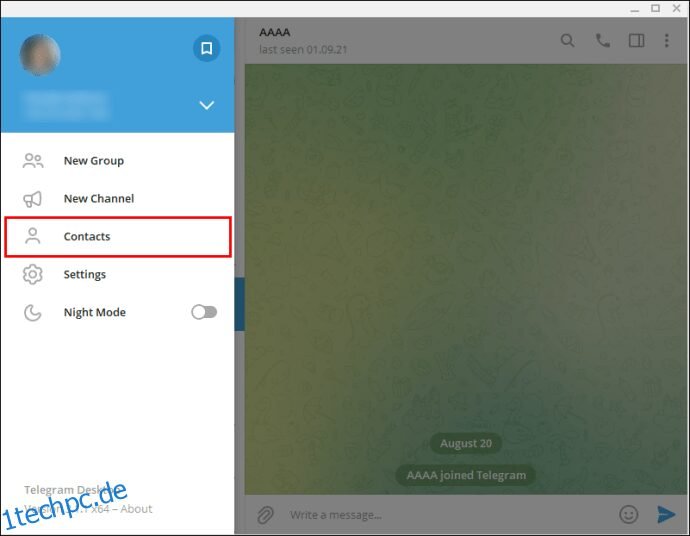Open Saved Messages bookmark icon
Image resolution: width=690 pixels, height=536 pixels.
(x=206, y=48)
